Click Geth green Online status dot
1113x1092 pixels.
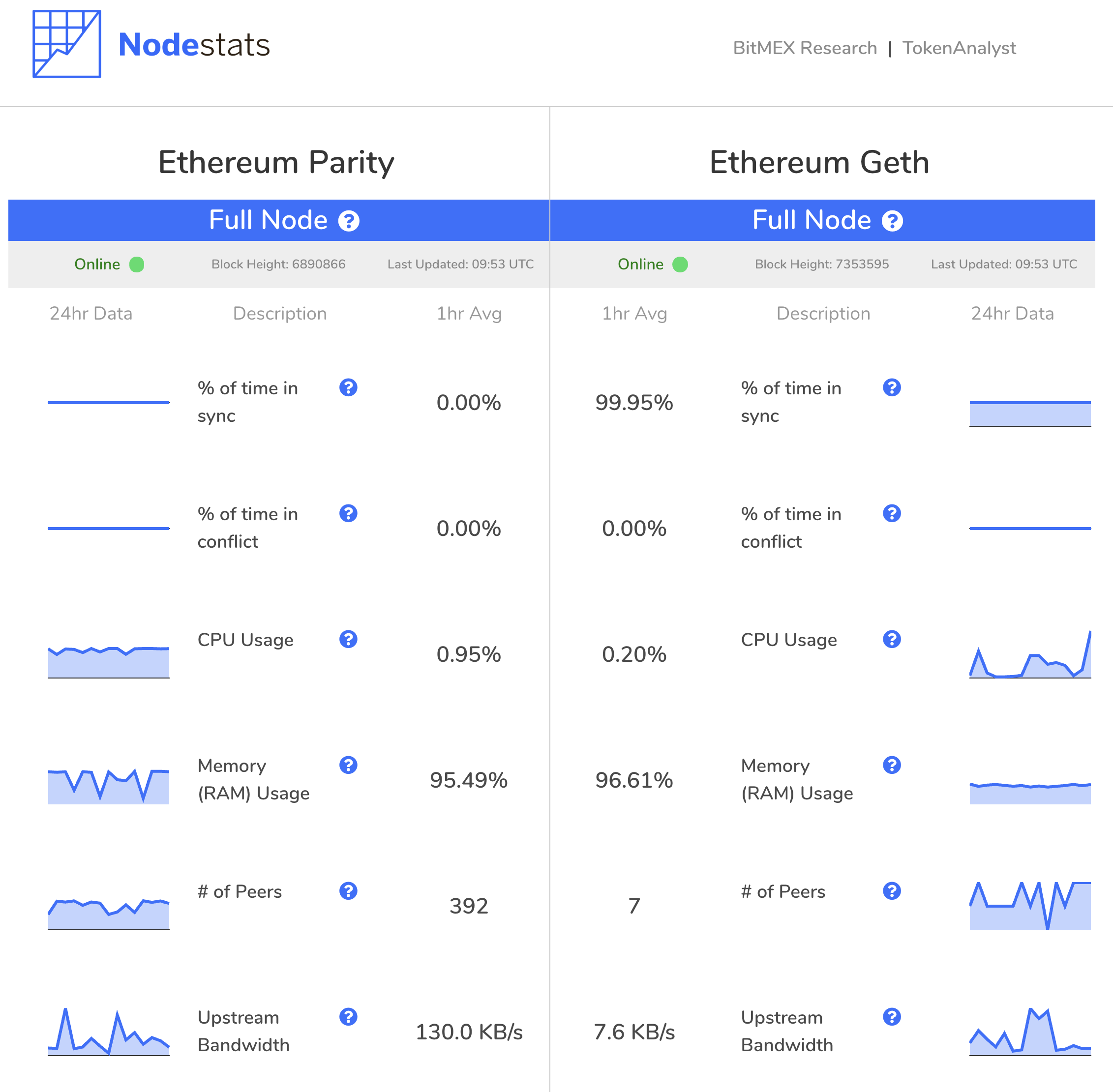click(x=680, y=265)
